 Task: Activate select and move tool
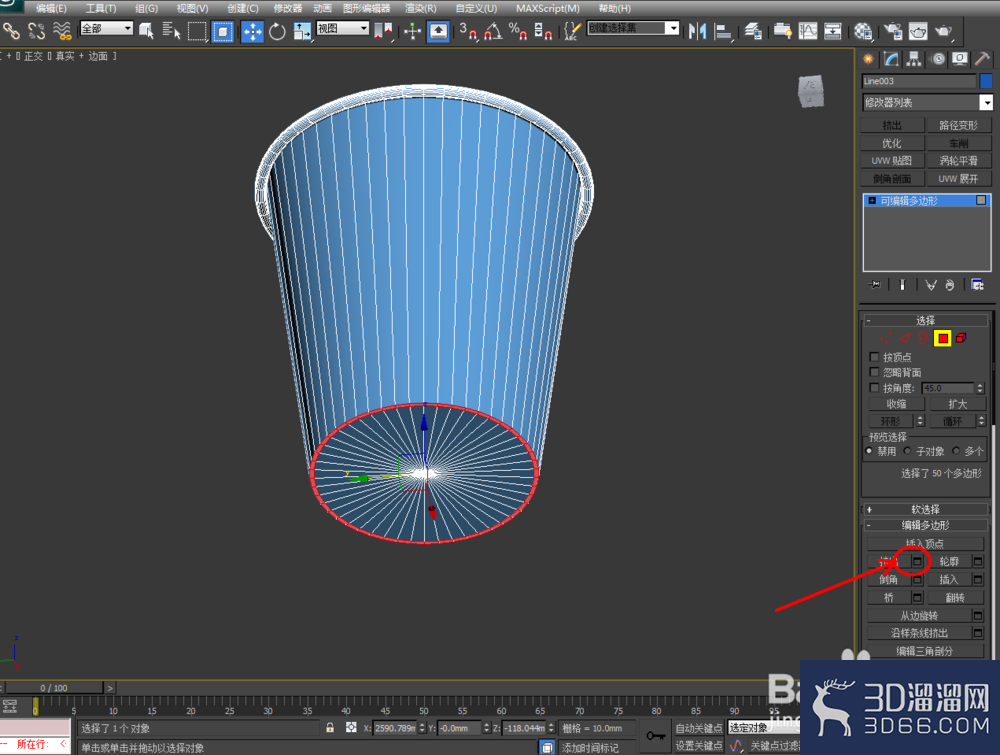coord(253,31)
